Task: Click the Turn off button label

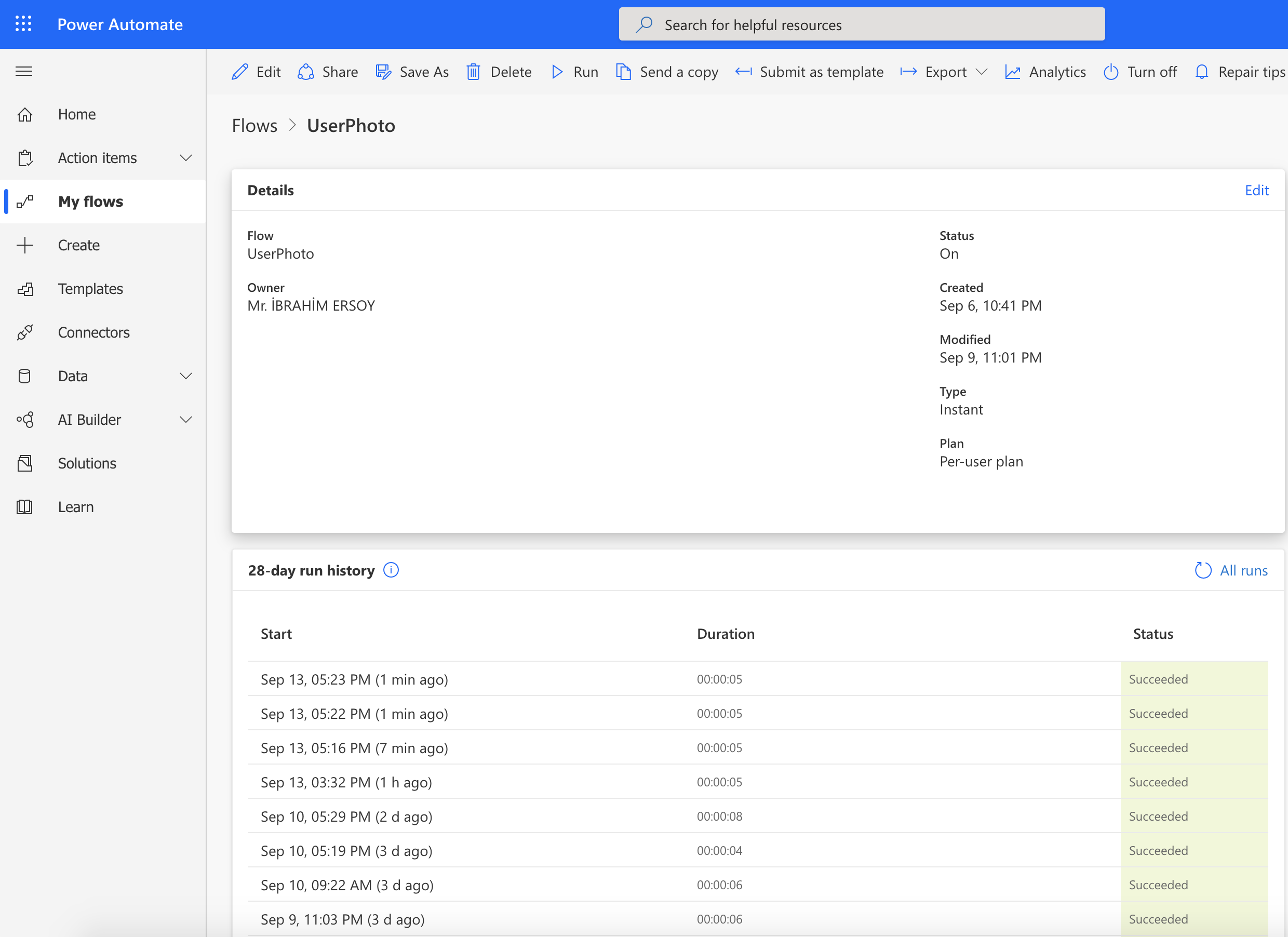Action: pyautogui.click(x=1152, y=72)
